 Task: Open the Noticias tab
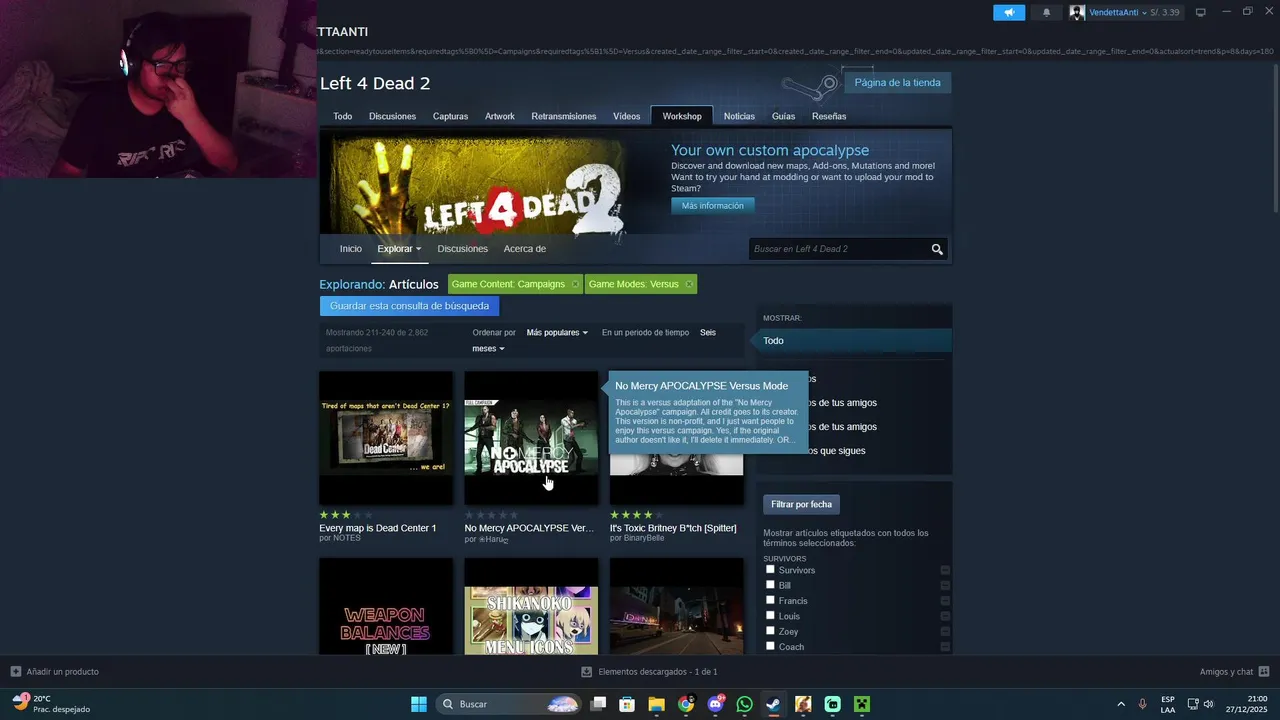[739, 116]
